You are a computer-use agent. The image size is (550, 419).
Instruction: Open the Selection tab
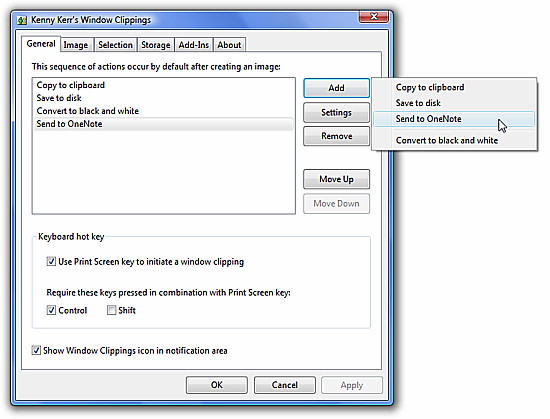tap(115, 45)
